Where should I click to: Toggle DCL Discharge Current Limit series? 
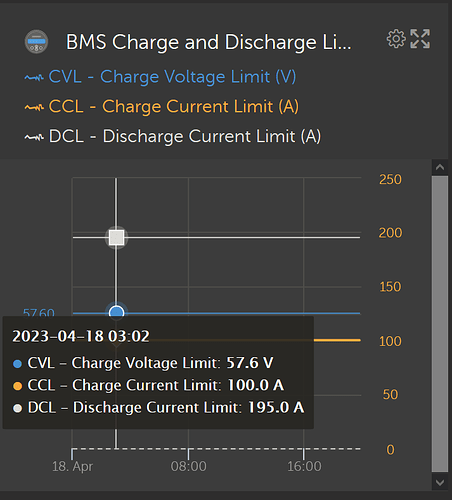point(185,136)
